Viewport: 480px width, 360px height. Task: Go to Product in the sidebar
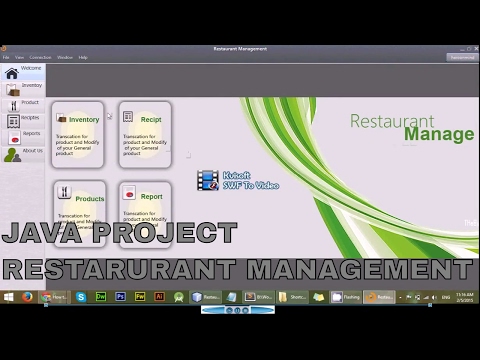pyautogui.click(x=23, y=105)
